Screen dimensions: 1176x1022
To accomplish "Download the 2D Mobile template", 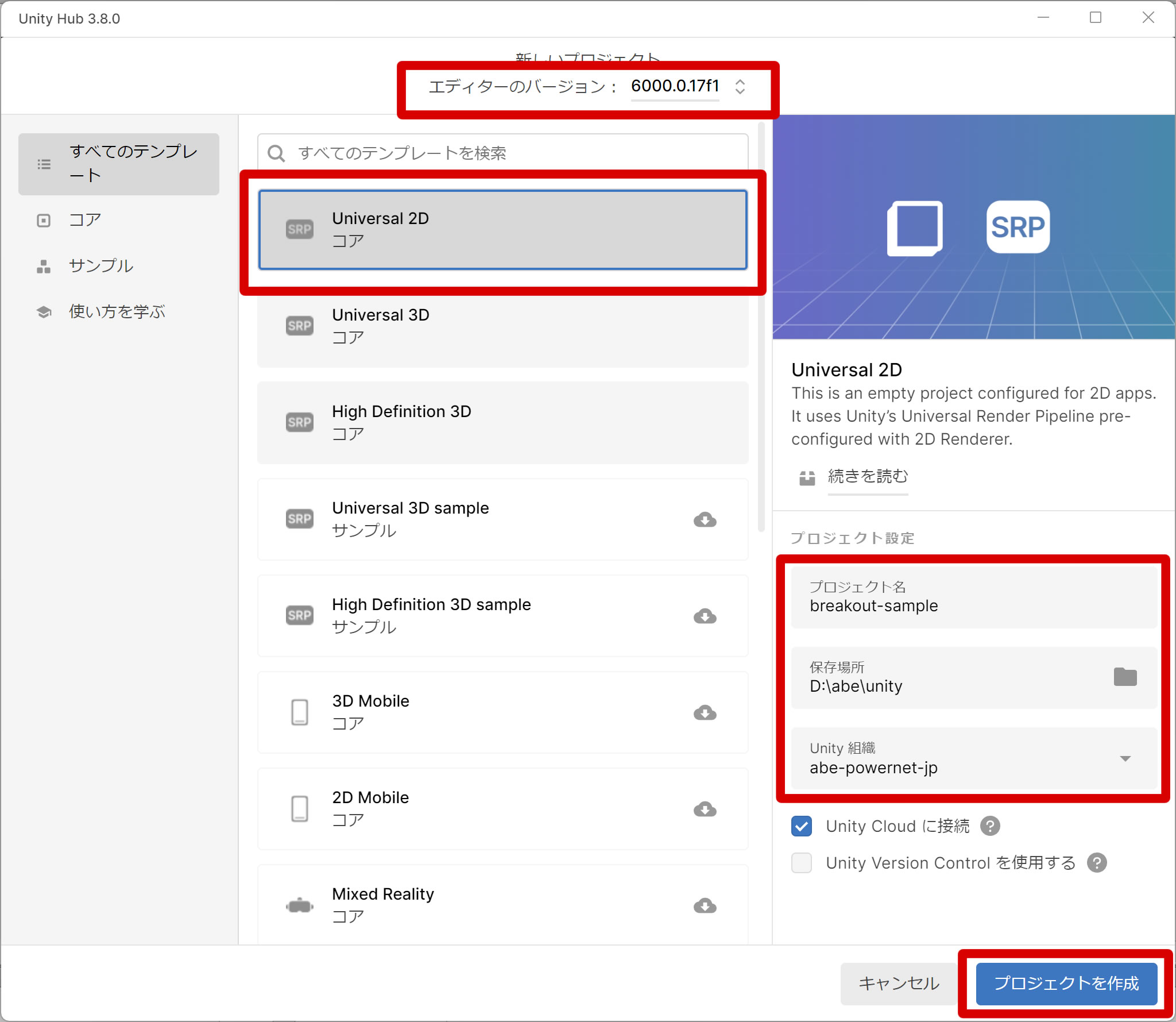I will coord(705,809).
